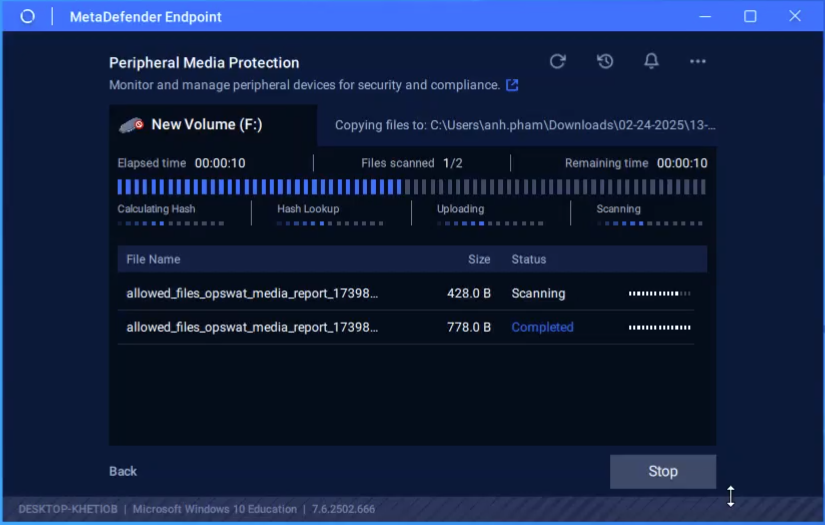Click the Hash Lookup stage label

click(x=308, y=209)
